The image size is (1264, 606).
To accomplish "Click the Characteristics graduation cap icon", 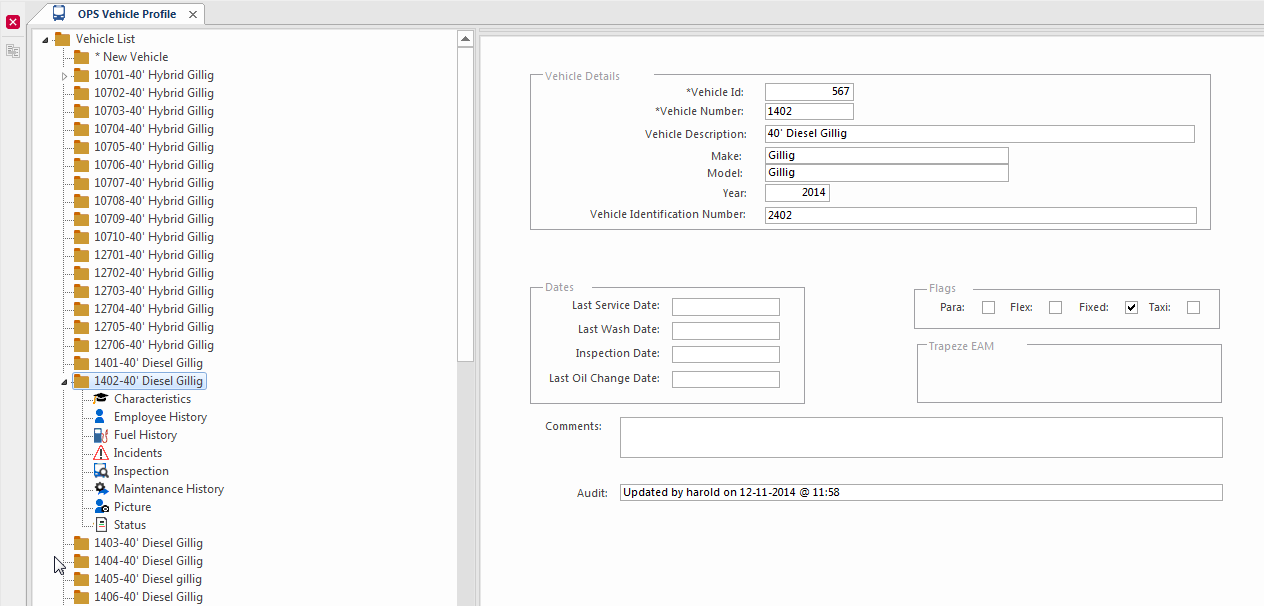I will pos(100,399).
